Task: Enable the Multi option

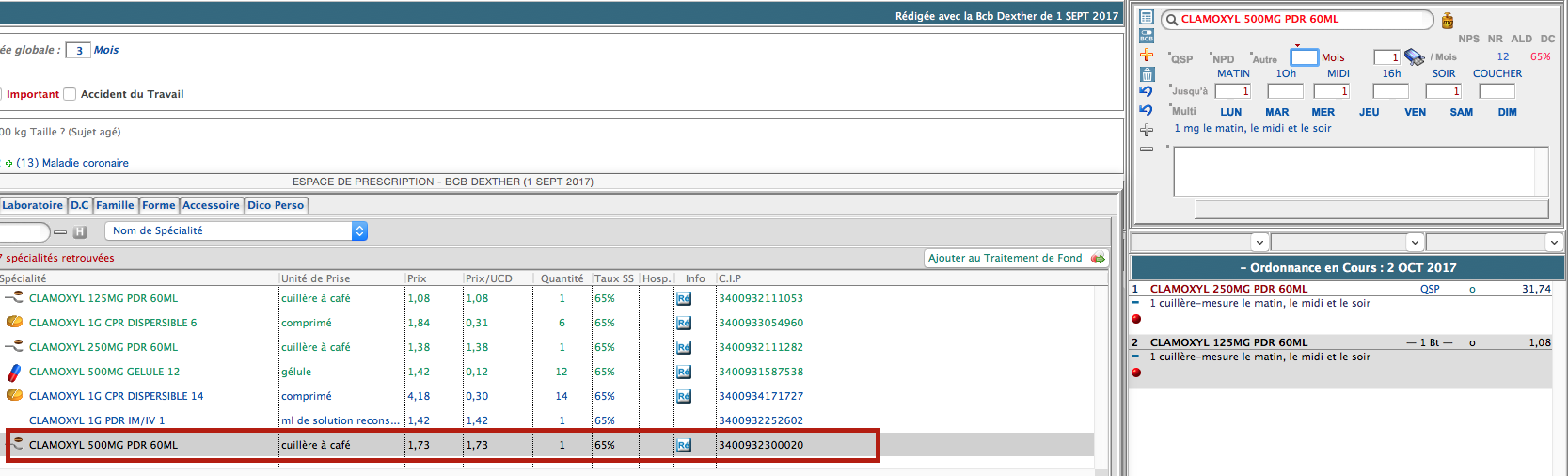Action: pyautogui.click(x=1182, y=111)
